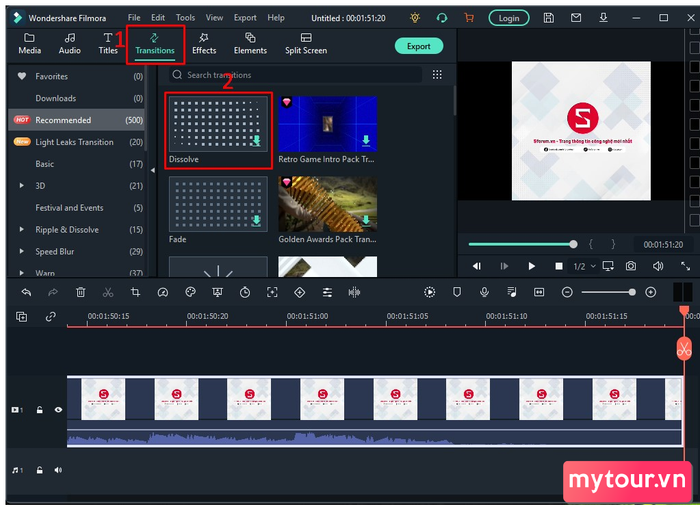
Task: Select the Fade transition thumbnail
Action: tap(218, 204)
